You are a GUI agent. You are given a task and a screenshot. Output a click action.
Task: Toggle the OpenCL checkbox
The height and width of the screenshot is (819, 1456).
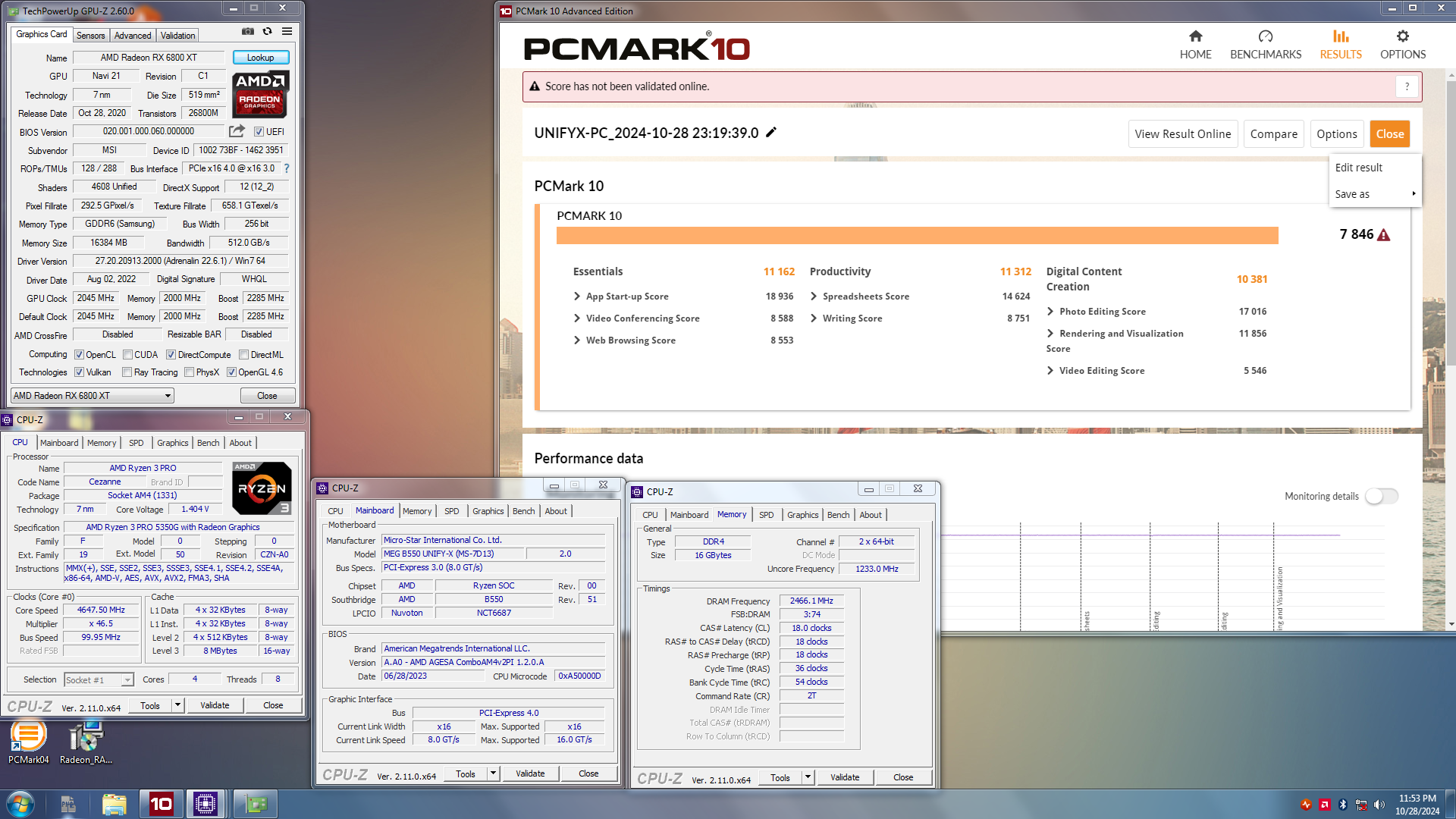point(79,355)
